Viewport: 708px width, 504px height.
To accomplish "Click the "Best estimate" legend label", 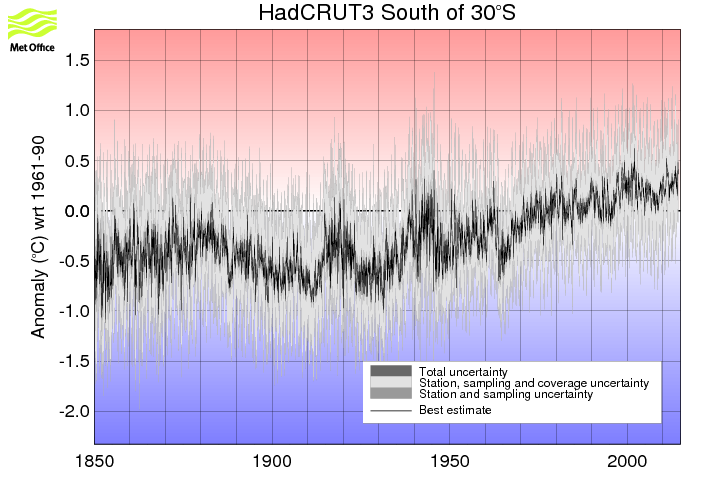I will (455, 410).
